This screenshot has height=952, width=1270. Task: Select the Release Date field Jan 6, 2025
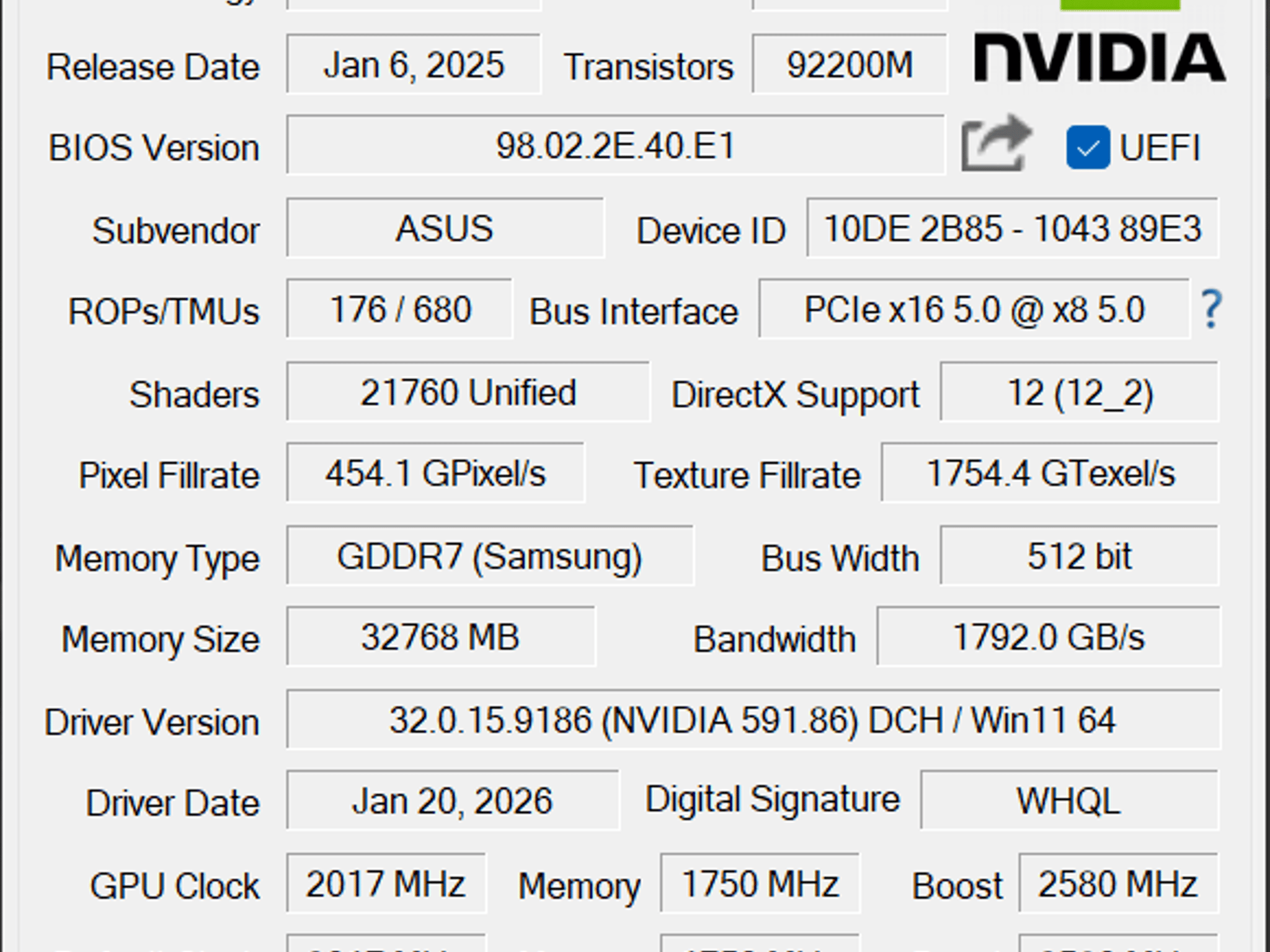414,64
